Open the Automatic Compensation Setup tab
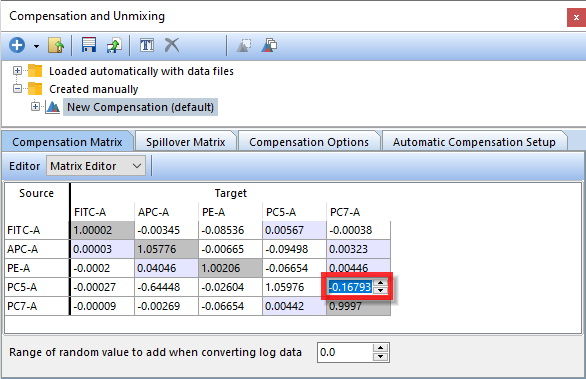Screen dimensions: 586x379 [x=474, y=142]
